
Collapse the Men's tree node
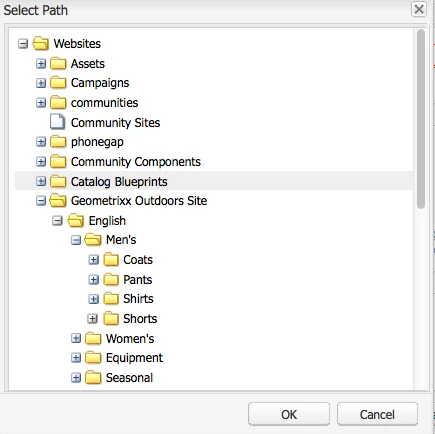[x=76, y=240]
